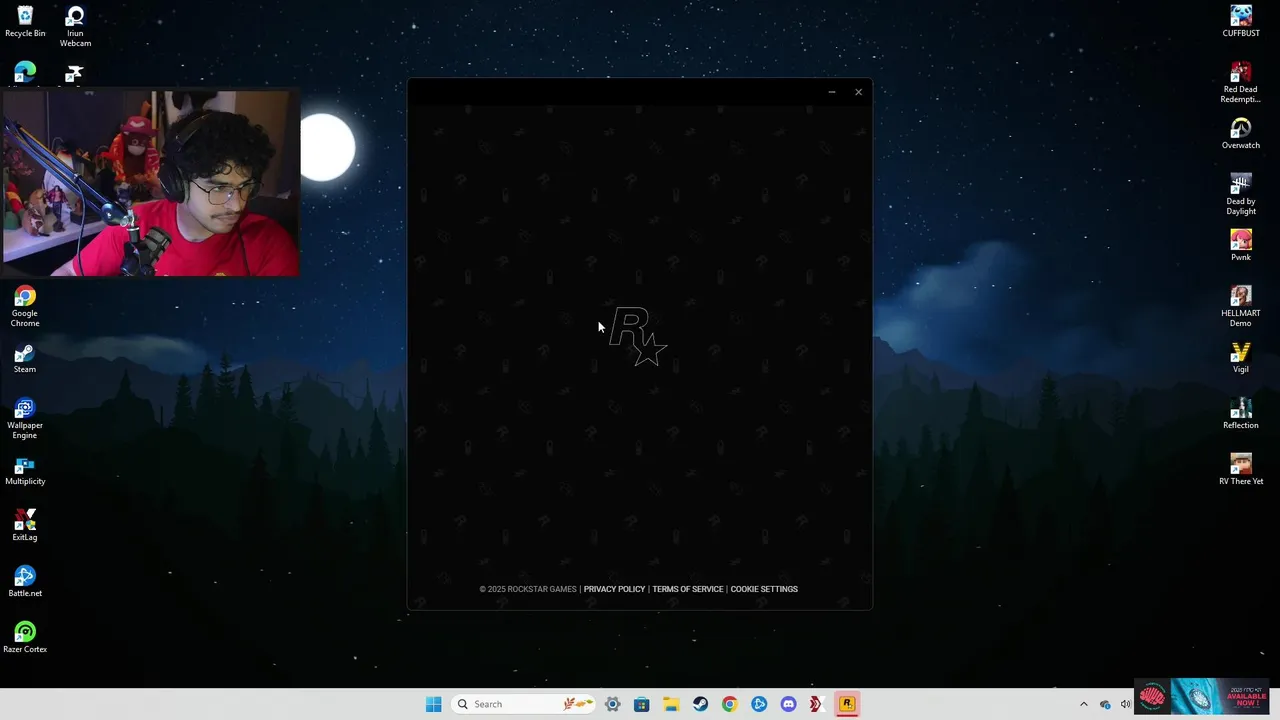Image resolution: width=1280 pixels, height=720 pixels.
Task: Select the Overwatch desktop icon
Action: click(1241, 134)
